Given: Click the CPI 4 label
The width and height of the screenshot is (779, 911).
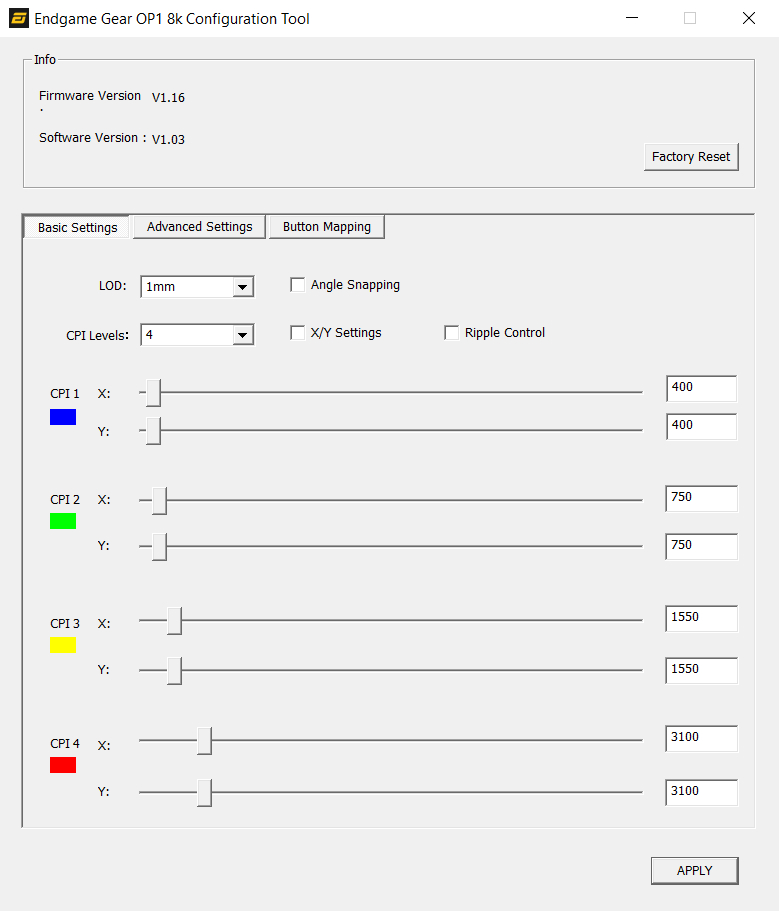Looking at the screenshot, I should [x=64, y=744].
